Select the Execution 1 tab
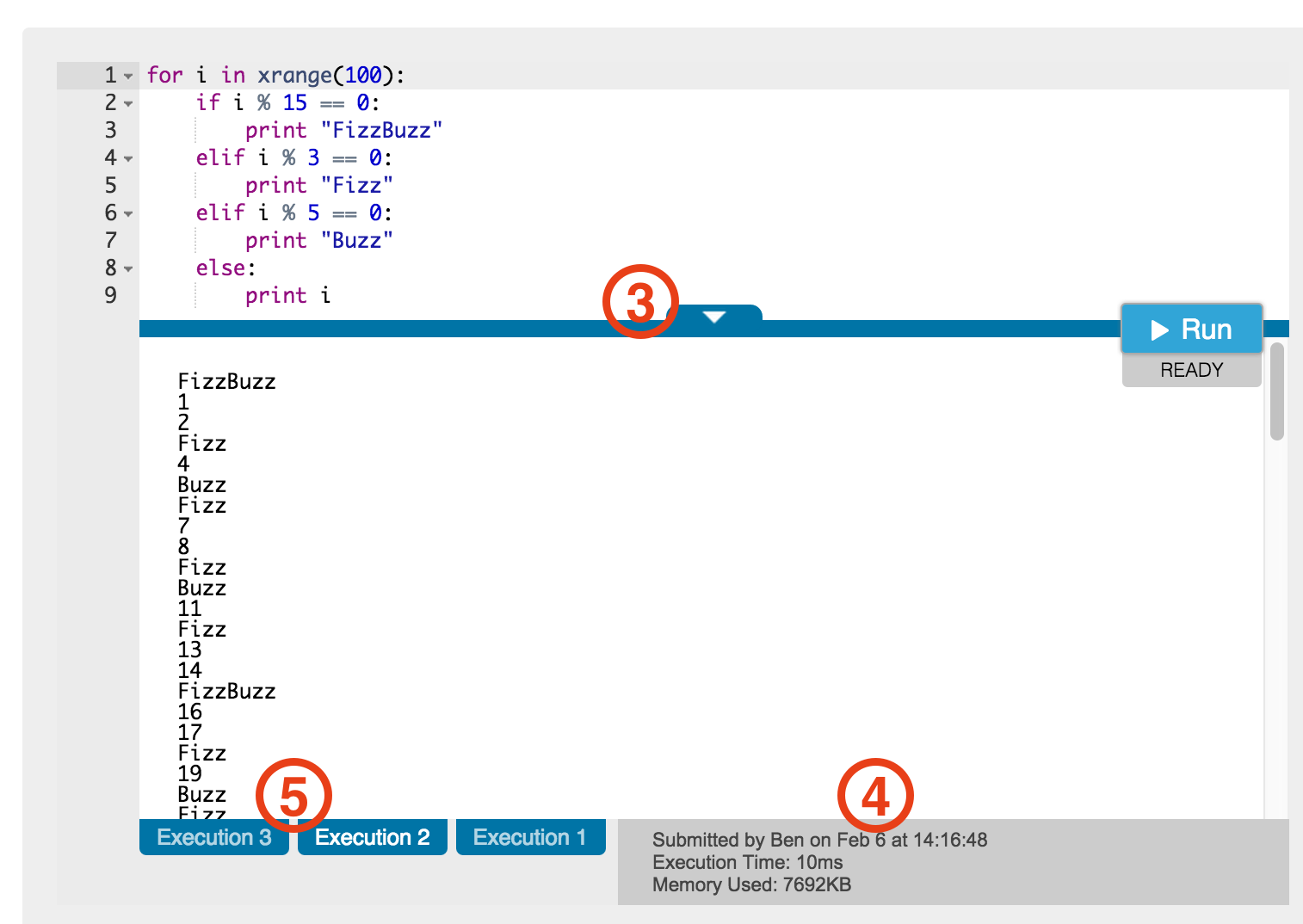This screenshot has width=1303, height=924. pos(530,837)
